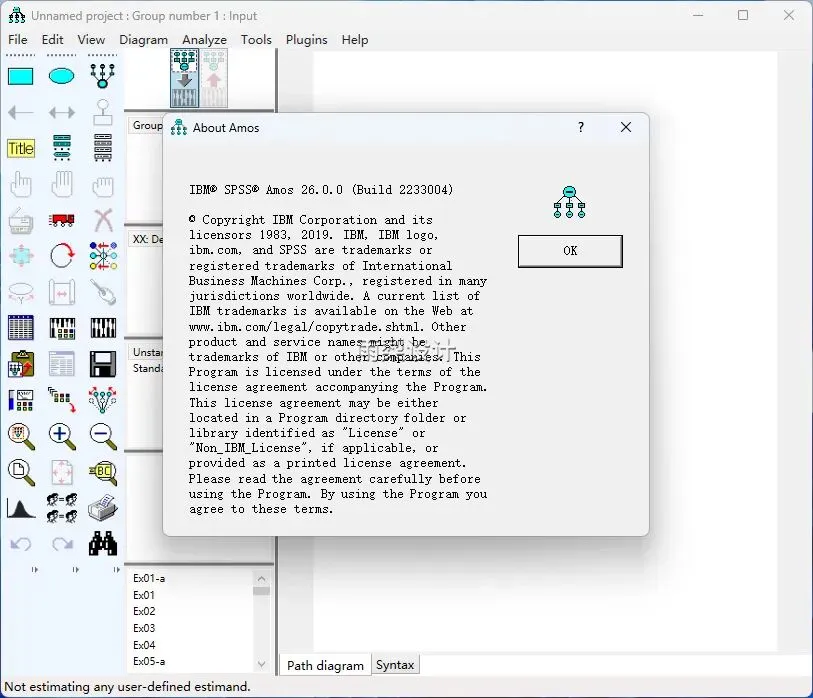
Task: Select the duplicate objects copier tool
Action: 21,220
